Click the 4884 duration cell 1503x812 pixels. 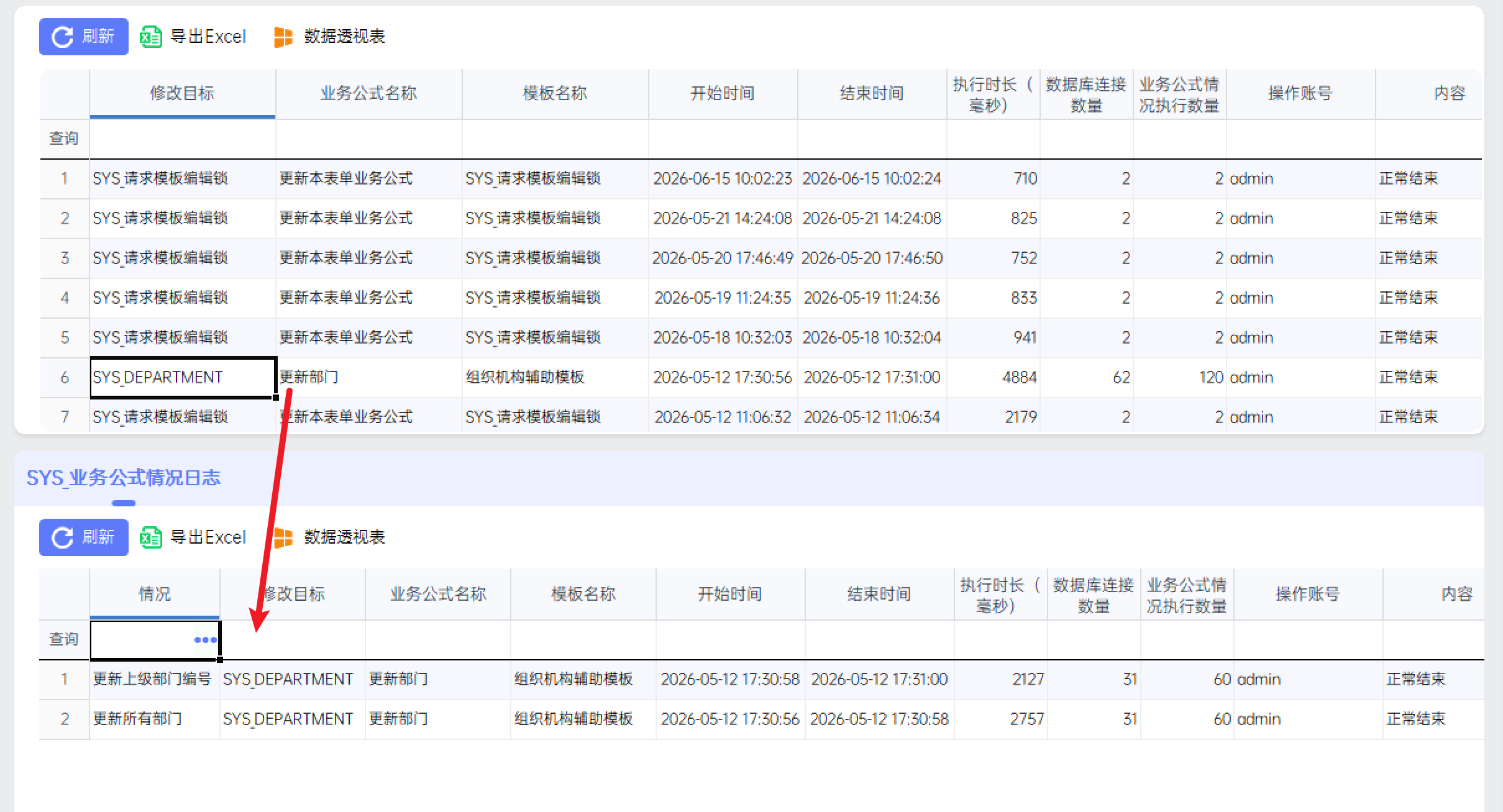point(994,377)
